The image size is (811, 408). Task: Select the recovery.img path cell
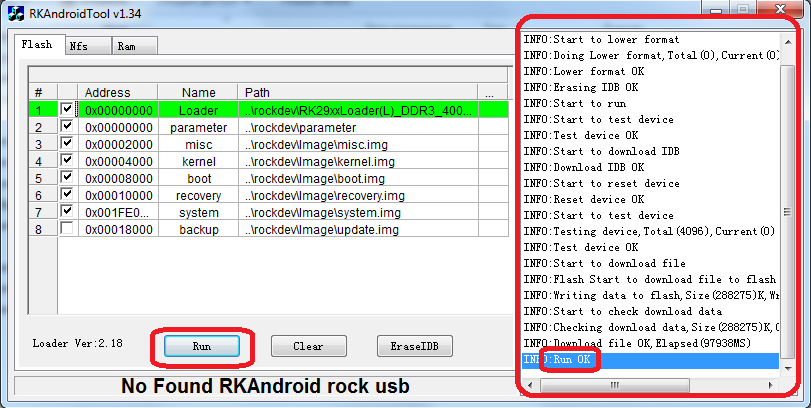coord(358,195)
